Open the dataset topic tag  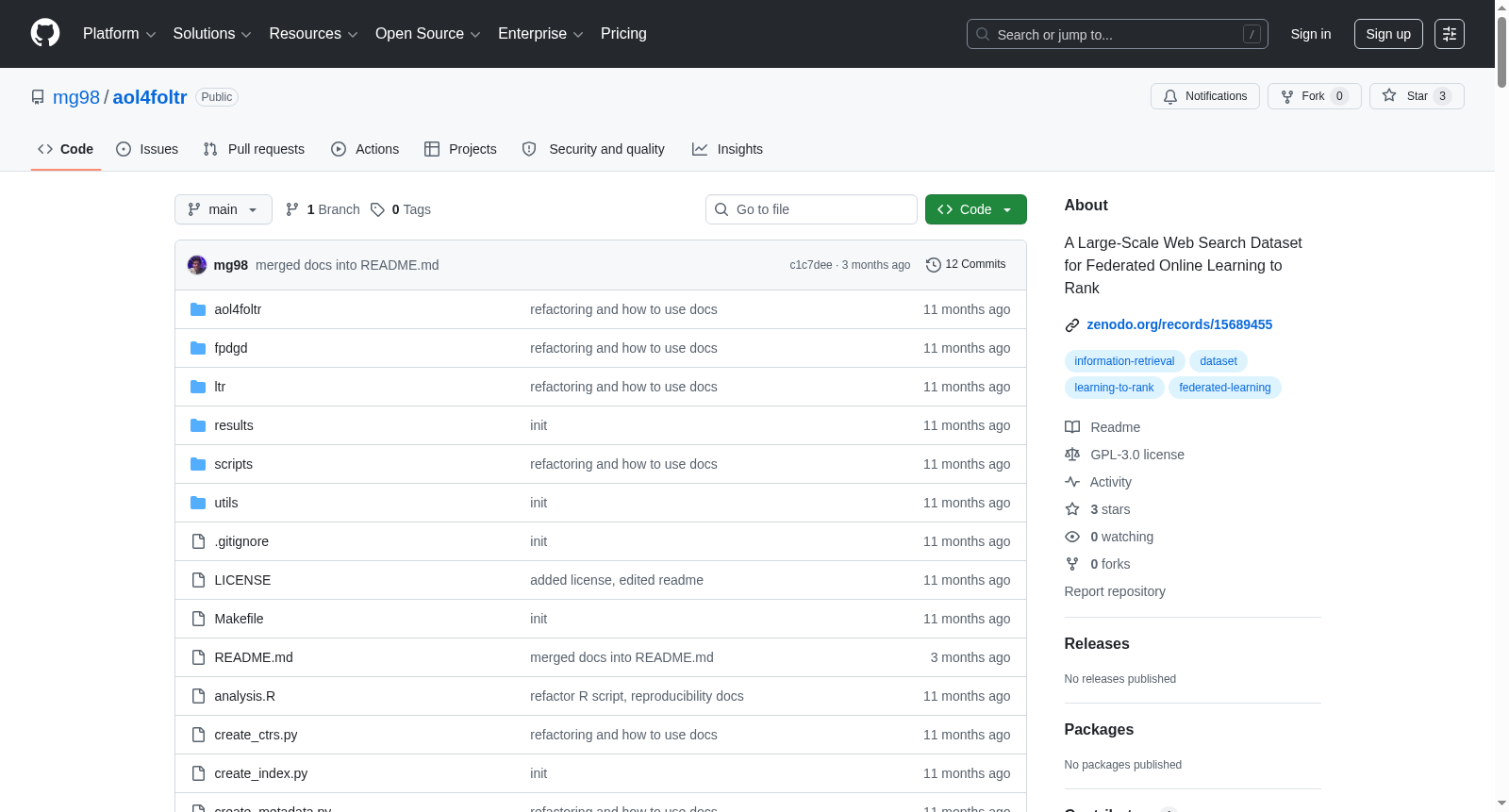[x=1219, y=361]
